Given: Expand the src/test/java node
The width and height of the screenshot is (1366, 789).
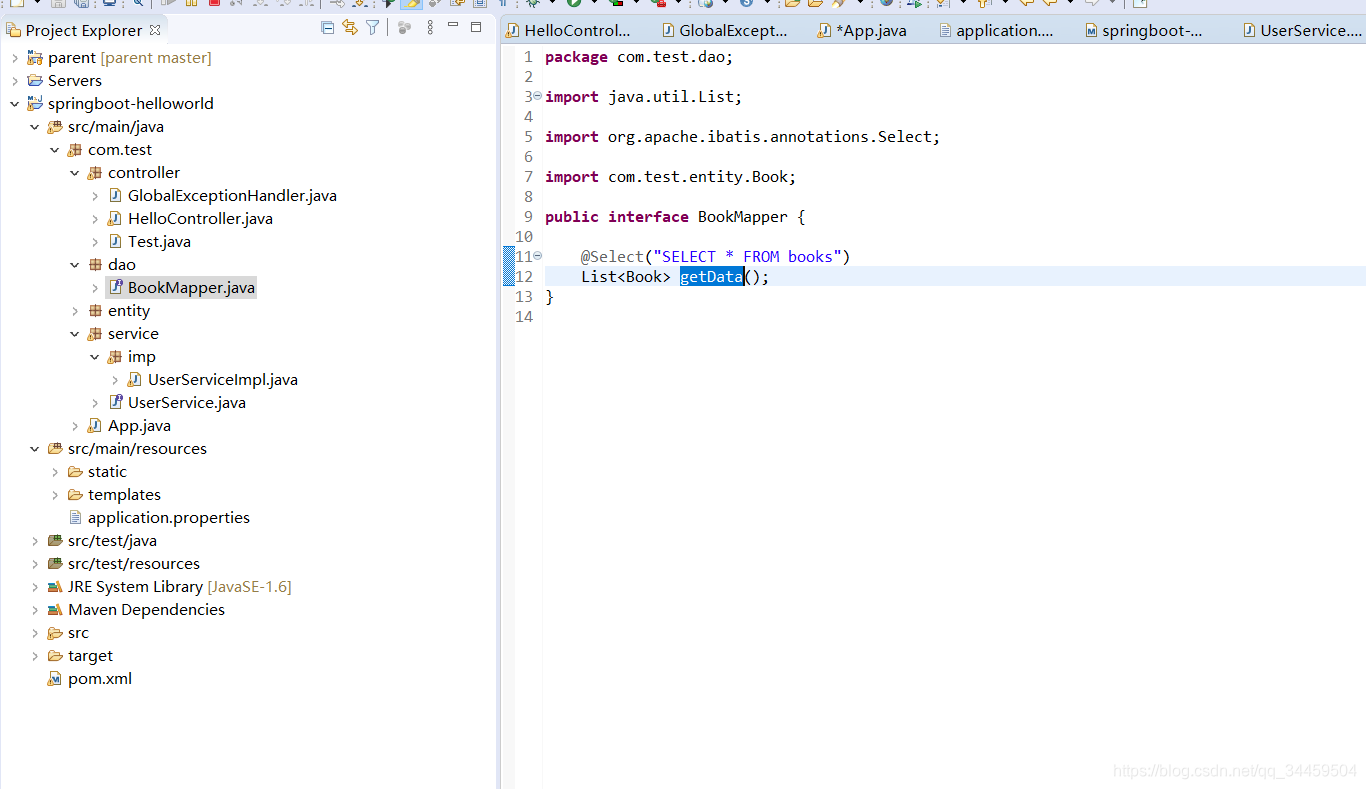Looking at the screenshot, I should tap(35, 541).
